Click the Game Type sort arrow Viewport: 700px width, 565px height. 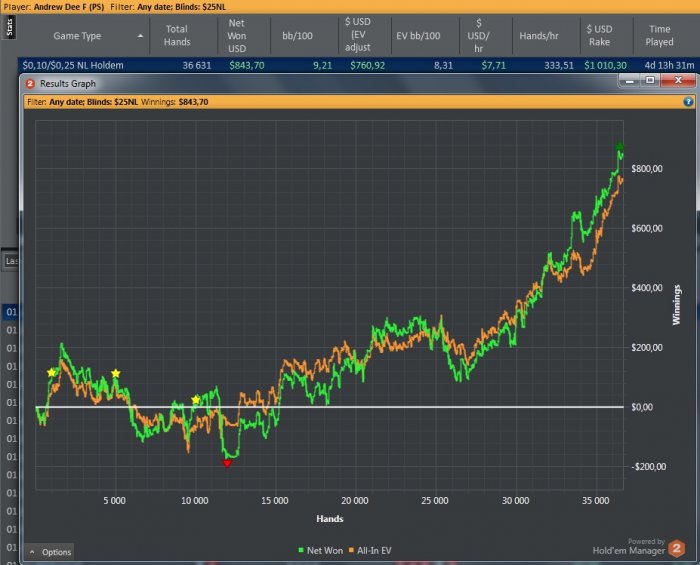tap(140, 35)
